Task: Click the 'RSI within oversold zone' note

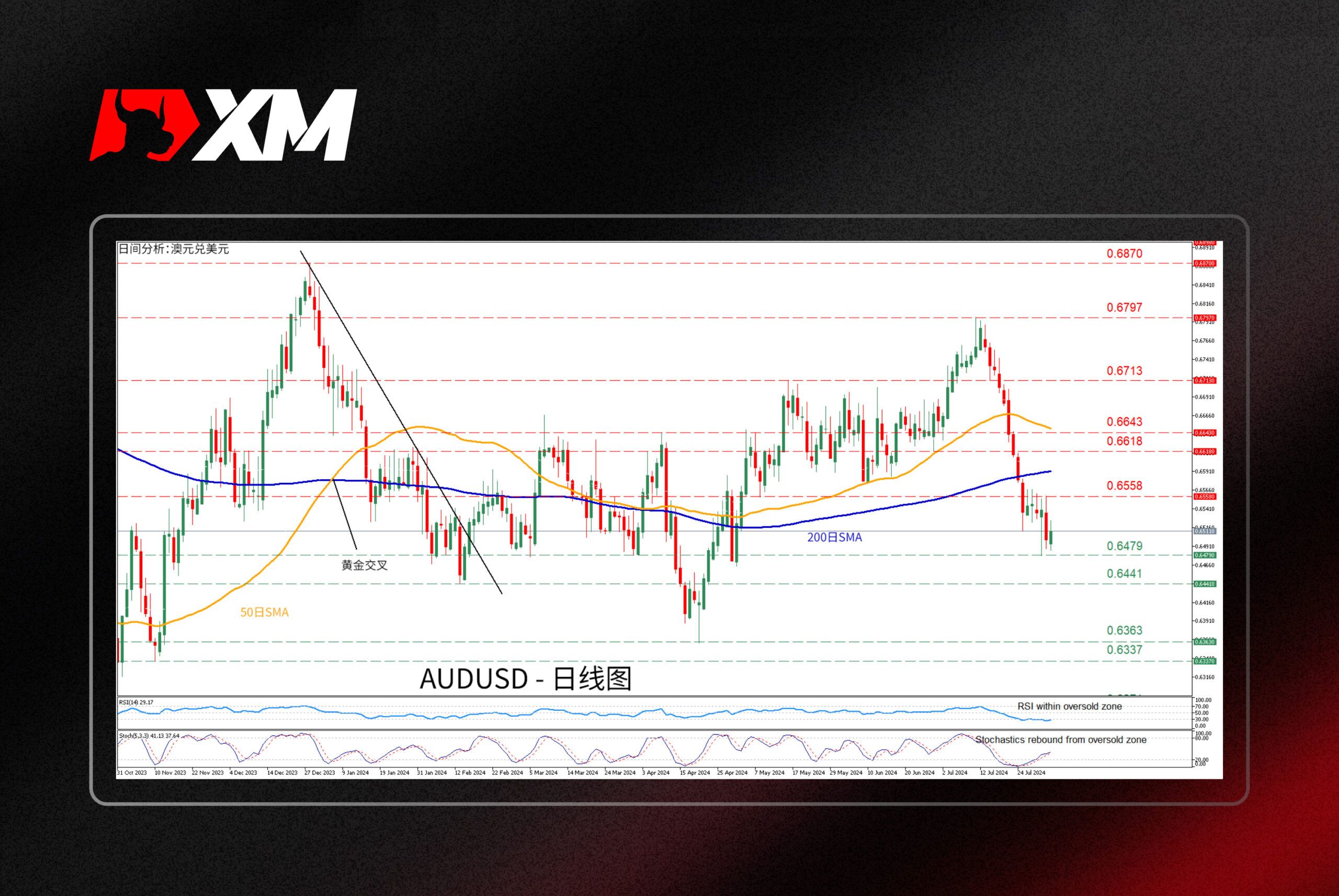Action: tap(1070, 706)
